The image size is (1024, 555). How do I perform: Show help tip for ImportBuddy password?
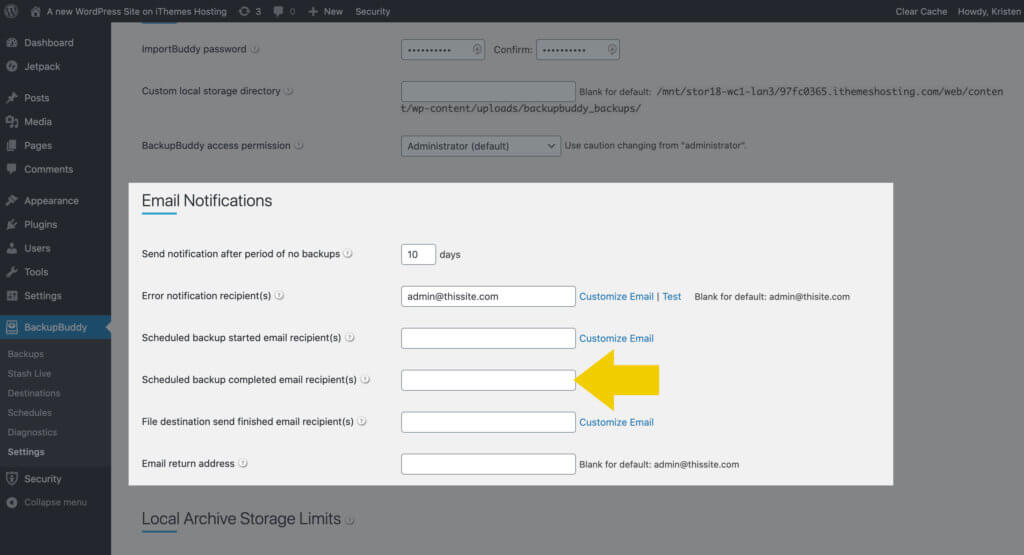255,49
